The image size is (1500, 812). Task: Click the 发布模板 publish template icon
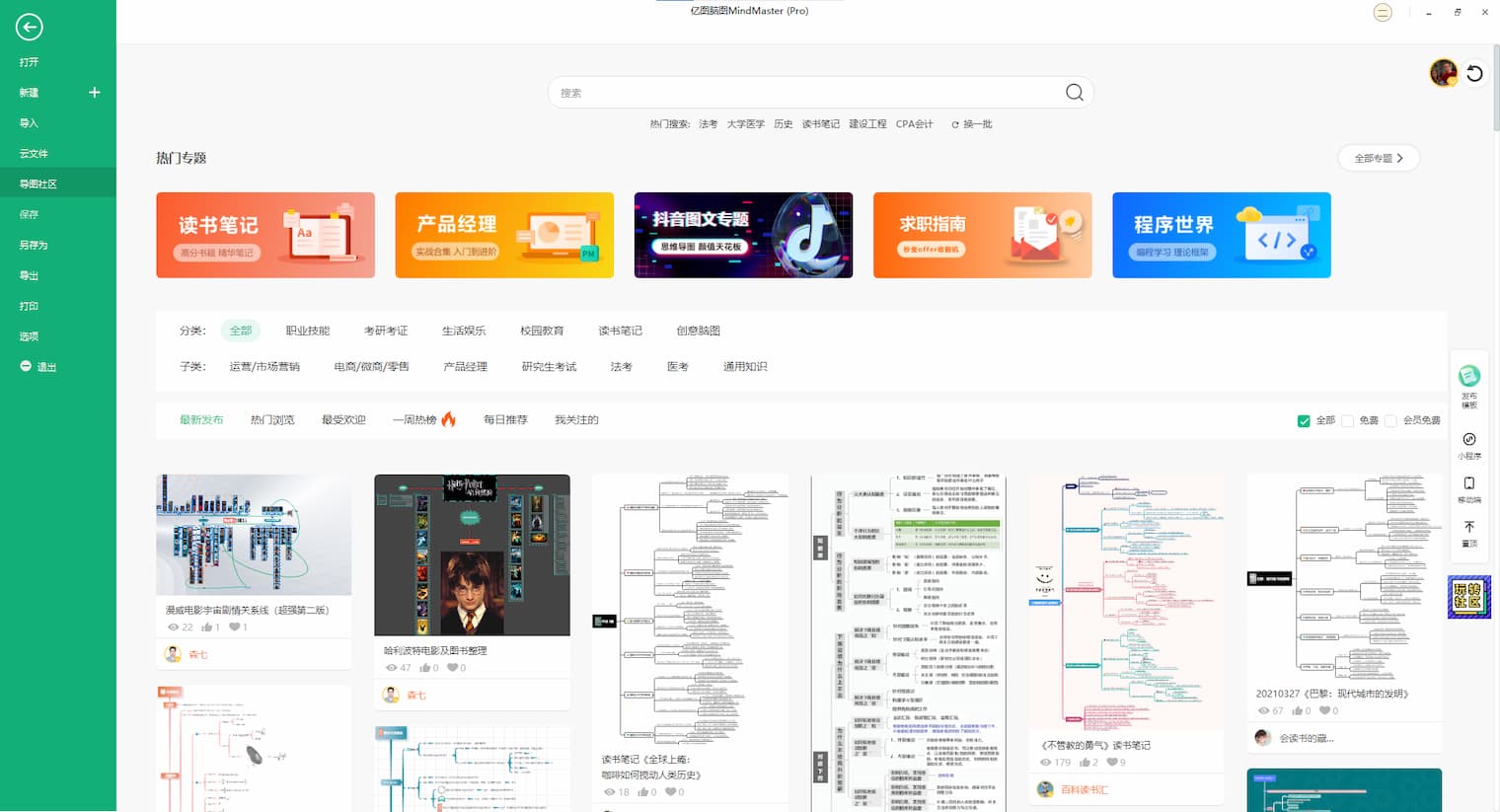pyautogui.click(x=1469, y=376)
